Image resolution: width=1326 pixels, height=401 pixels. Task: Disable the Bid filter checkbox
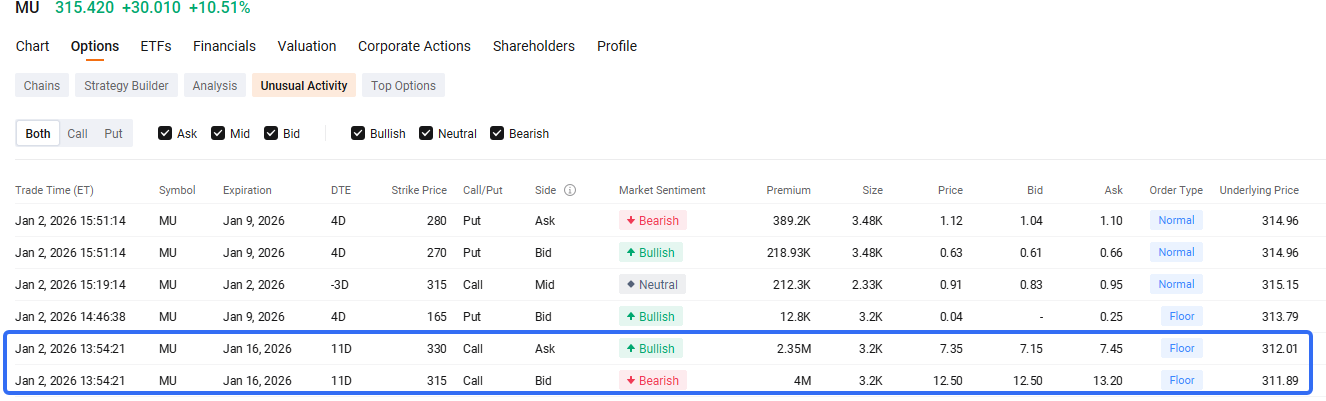[x=271, y=133]
